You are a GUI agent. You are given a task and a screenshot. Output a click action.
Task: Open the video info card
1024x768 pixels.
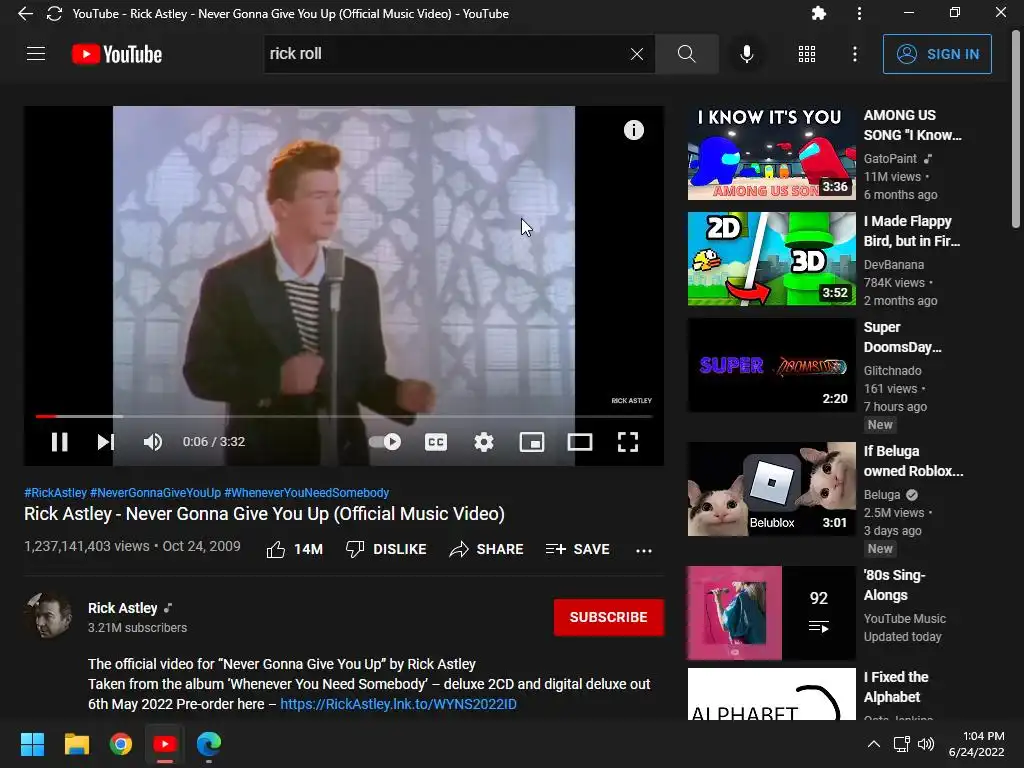coord(633,130)
